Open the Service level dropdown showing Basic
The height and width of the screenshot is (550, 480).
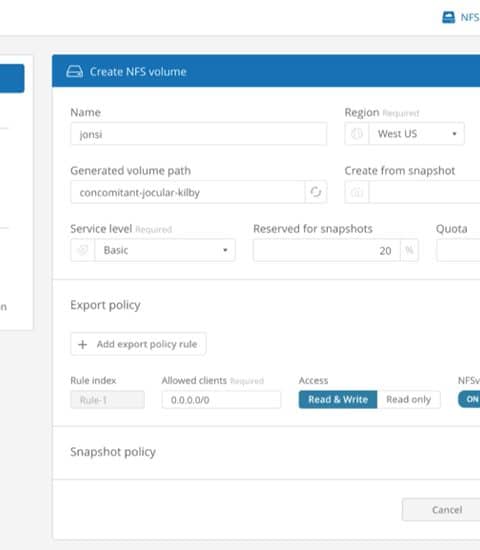coord(165,250)
